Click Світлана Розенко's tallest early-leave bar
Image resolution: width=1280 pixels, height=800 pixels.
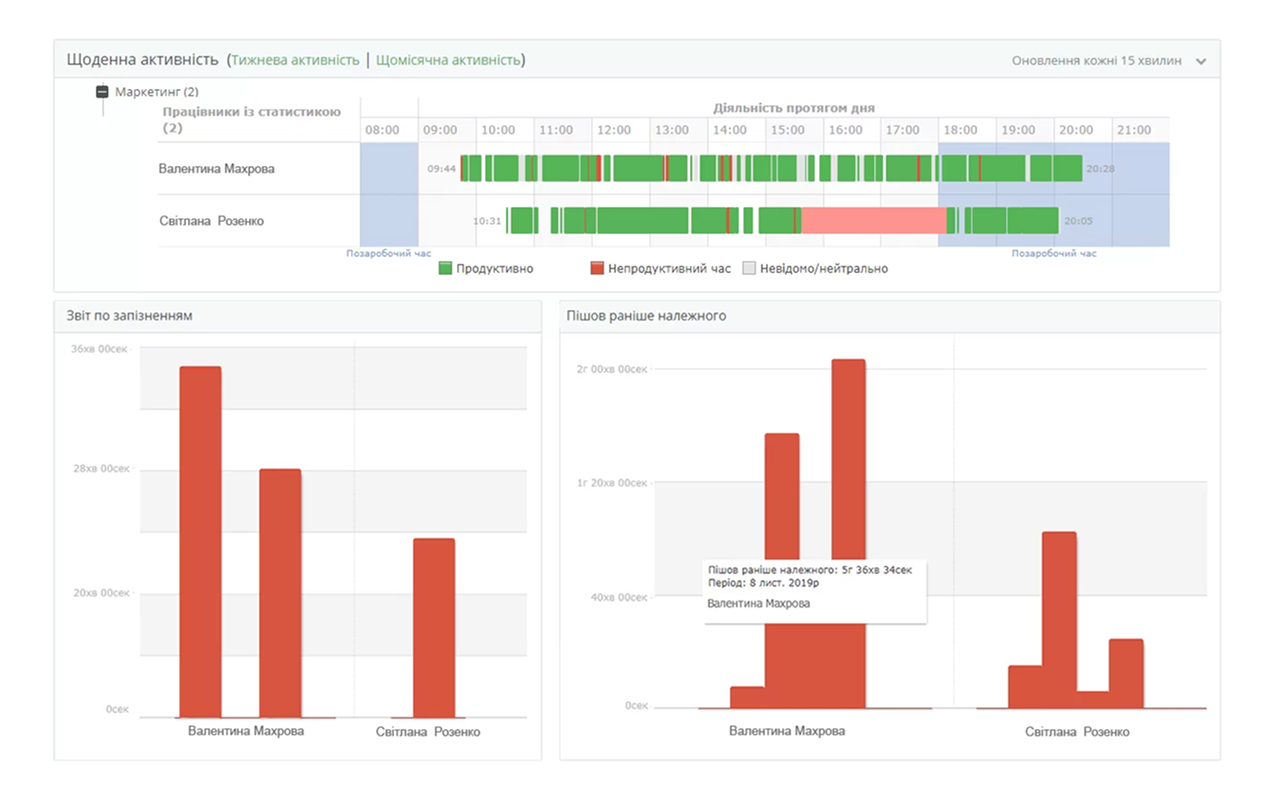[1059, 620]
